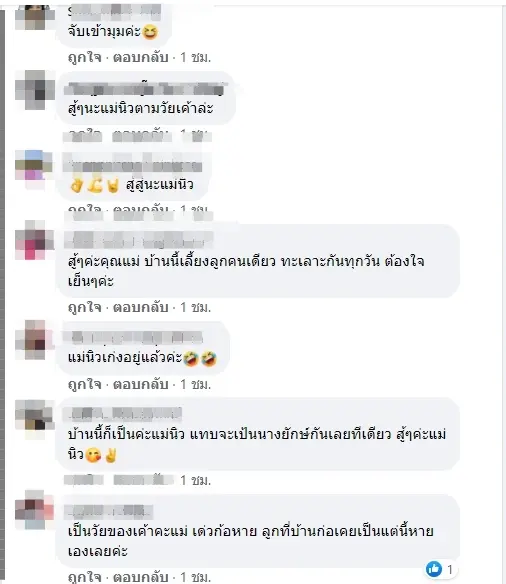Click ถูกใจ under the last comment
Image resolution: width=506 pixels, height=584 pixels.
pyautogui.click(x=85, y=577)
